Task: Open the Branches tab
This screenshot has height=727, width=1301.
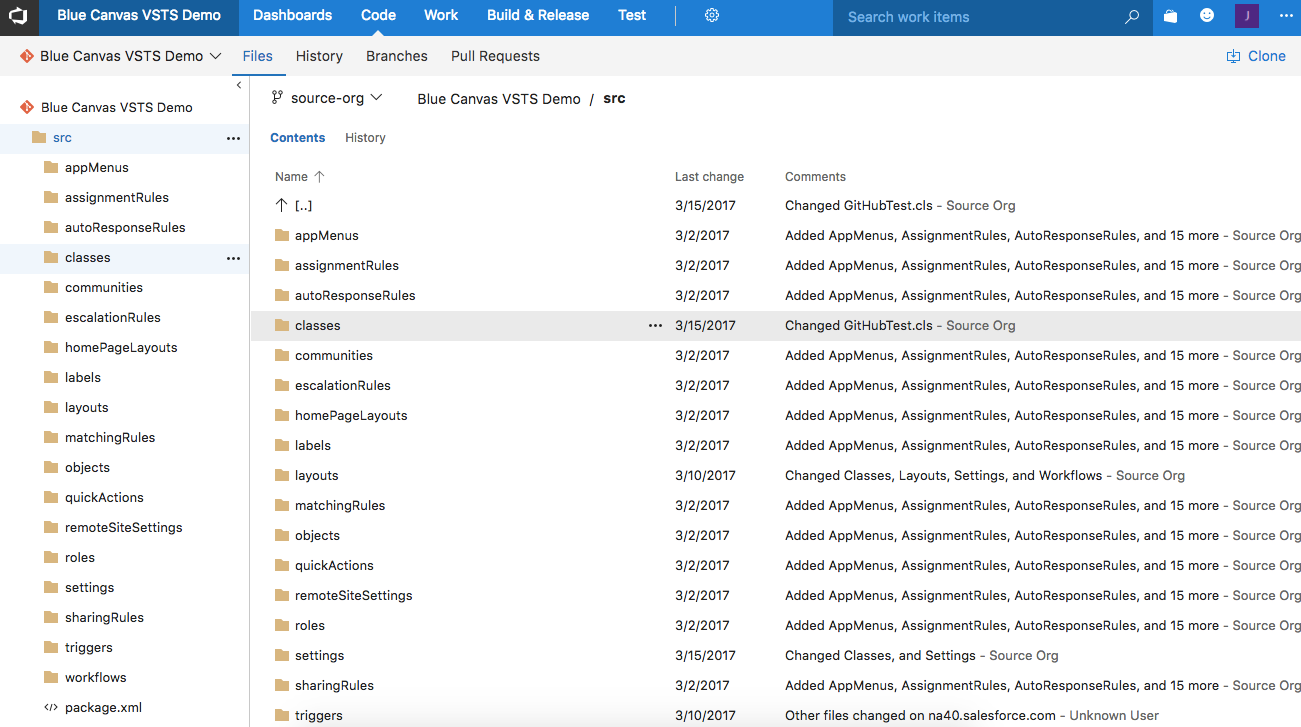Action: point(397,56)
